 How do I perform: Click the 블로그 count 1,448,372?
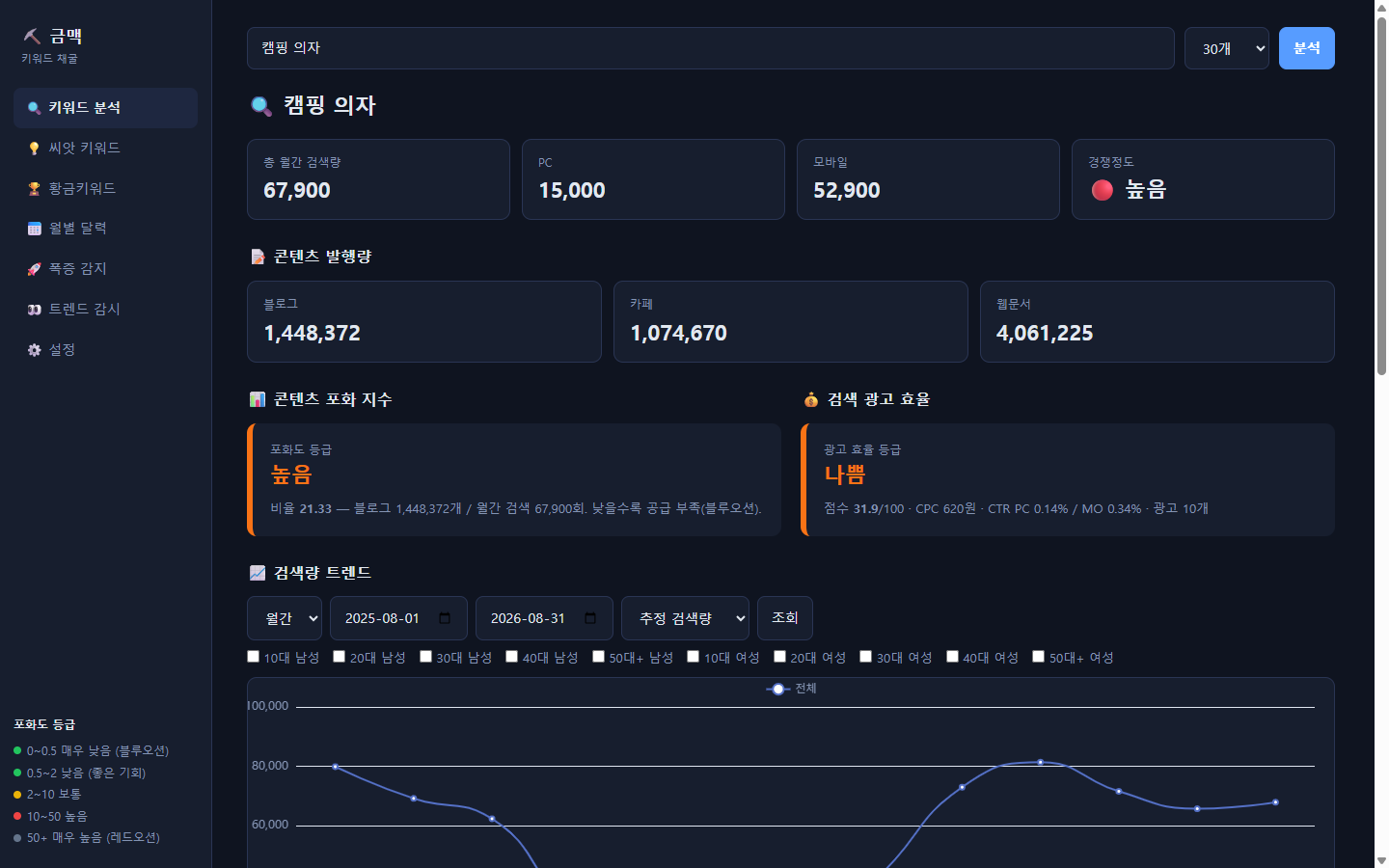[x=313, y=334]
